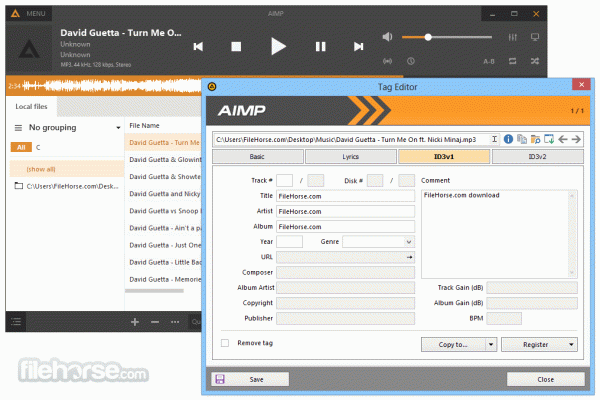This screenshot has height=400, width=600.
Task: Open the AIMP MENU button
Action: (x=29, y=13)
